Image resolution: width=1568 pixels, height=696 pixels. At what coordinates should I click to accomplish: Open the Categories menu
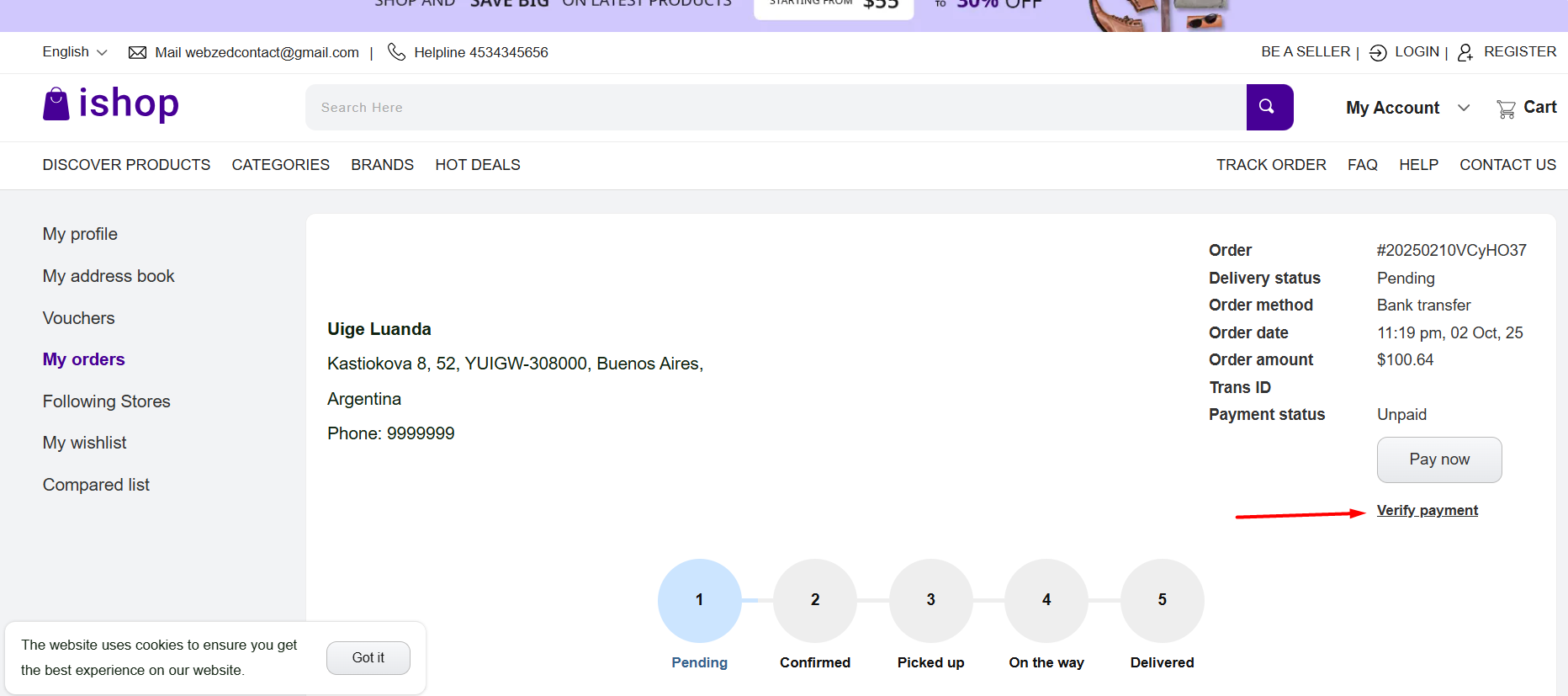pos(280,165)
